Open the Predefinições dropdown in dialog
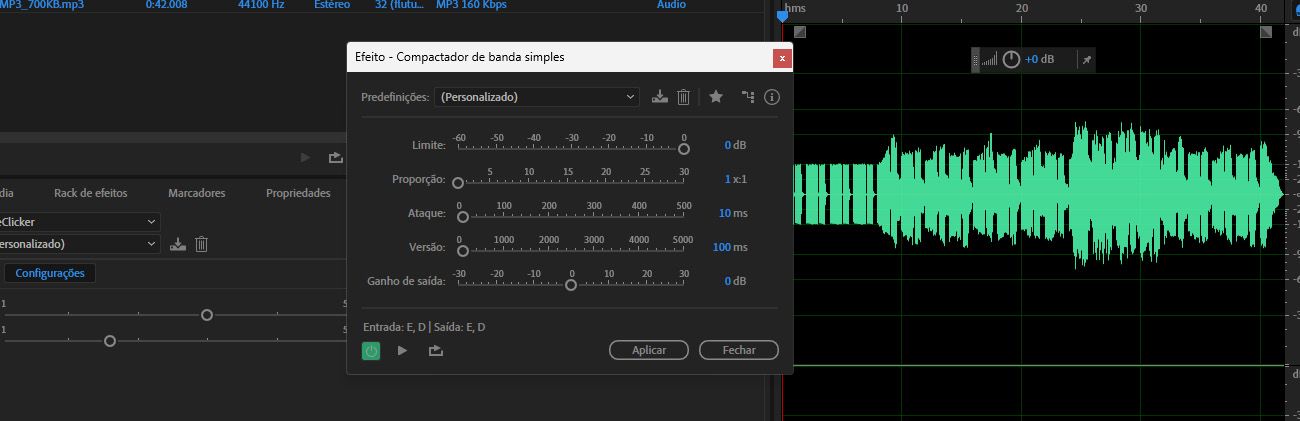The height and width of the screenshot is (421, 1300). click(x=536, y=97)
